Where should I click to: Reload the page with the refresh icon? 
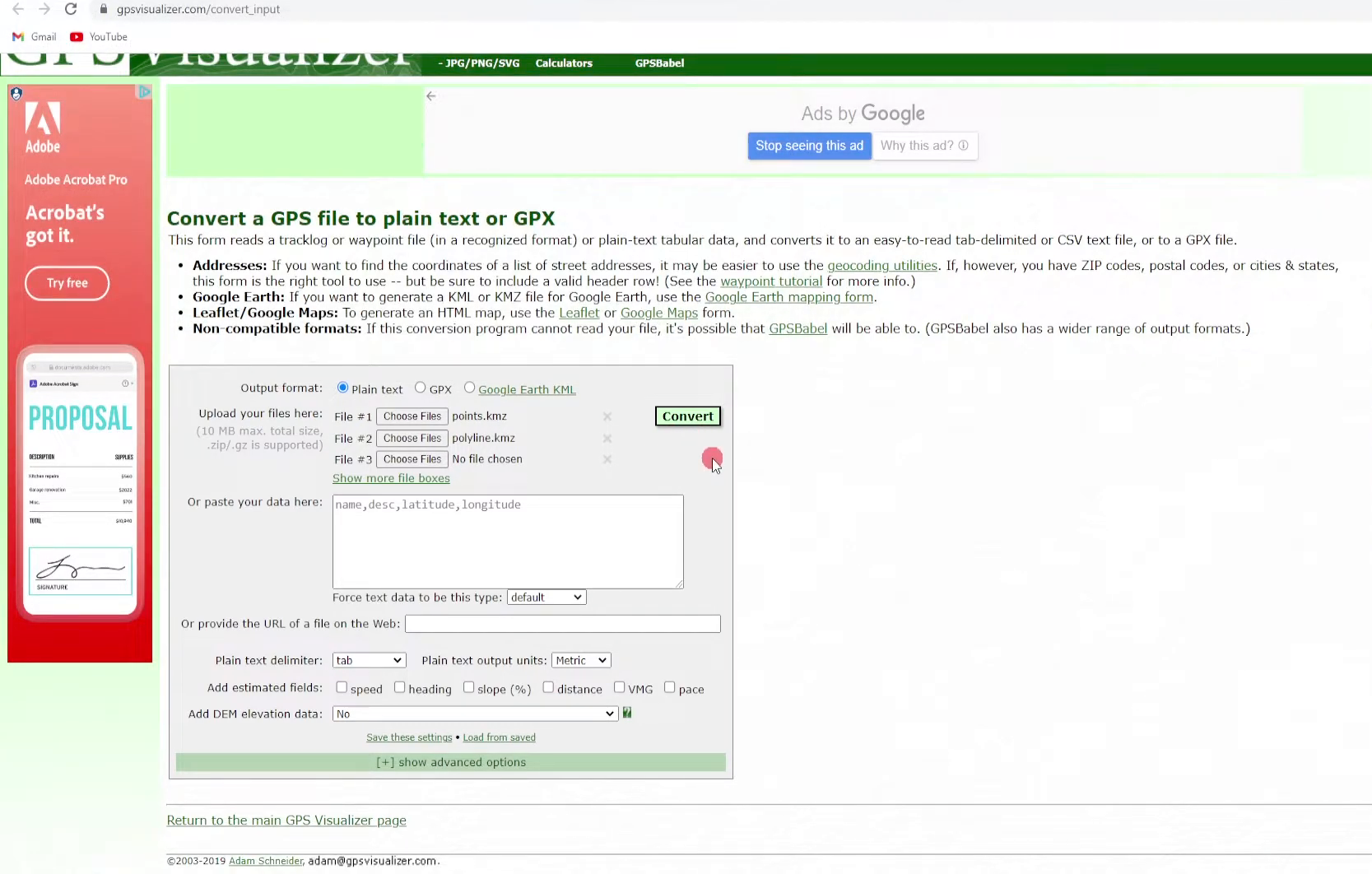pyautogui.click(x=71, y=9)
